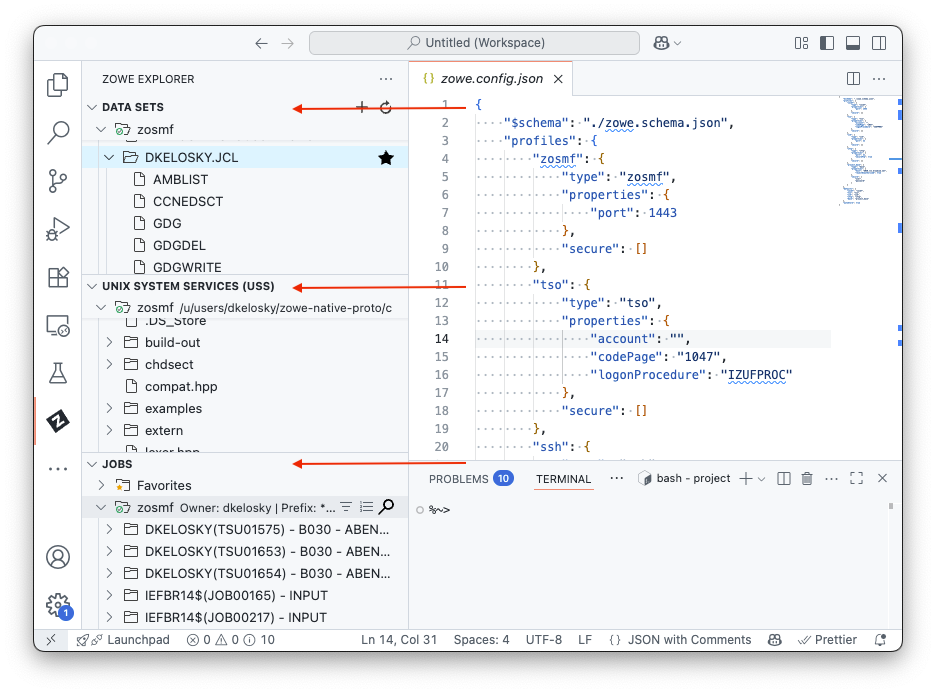The height and width of the screenshot is (693, 936).
Task: Kill the terminal with trash icon
Action: click(807, 479)
